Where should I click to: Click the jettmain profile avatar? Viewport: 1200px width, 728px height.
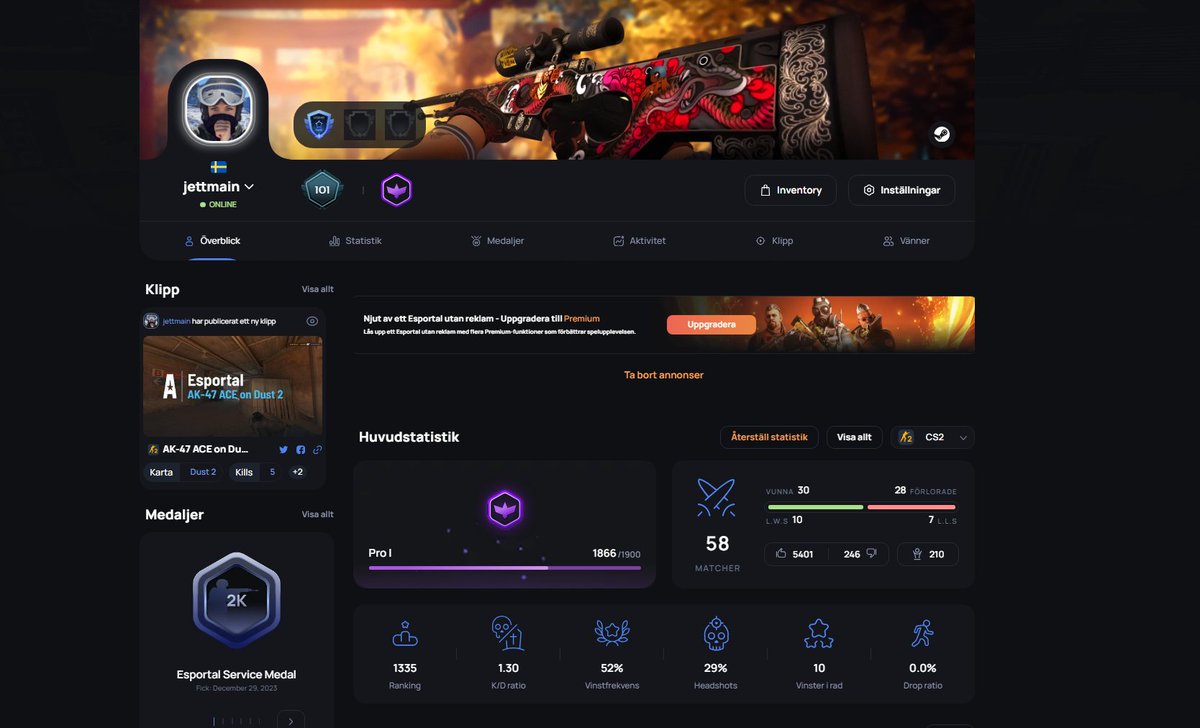pos(218,109)
